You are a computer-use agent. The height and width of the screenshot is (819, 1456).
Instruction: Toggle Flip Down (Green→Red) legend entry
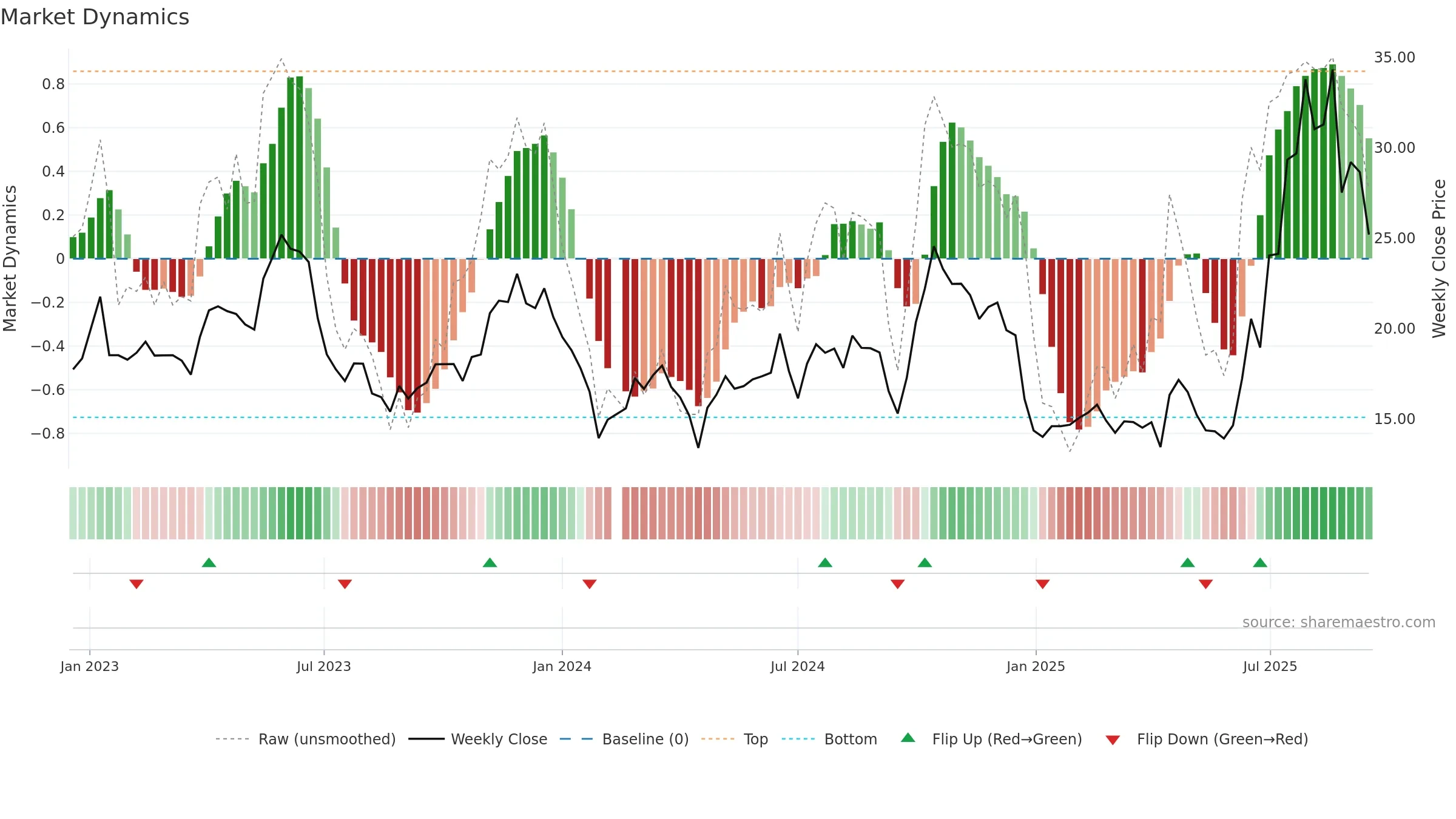[1207, 739]
